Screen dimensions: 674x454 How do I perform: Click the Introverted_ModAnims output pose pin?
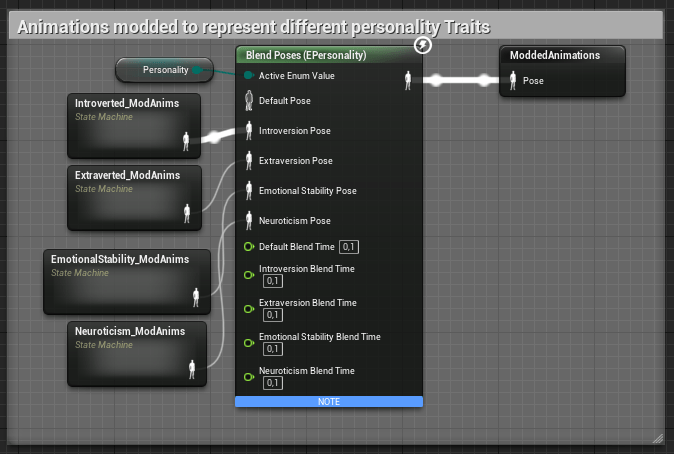click(x=186, y=141)
